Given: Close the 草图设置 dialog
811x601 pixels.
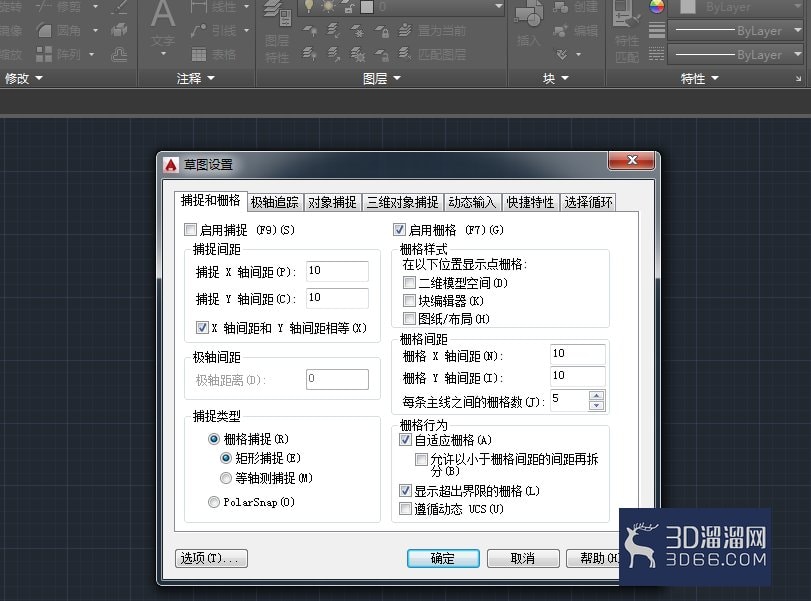Looking at the screenshot, I should 632,160.
